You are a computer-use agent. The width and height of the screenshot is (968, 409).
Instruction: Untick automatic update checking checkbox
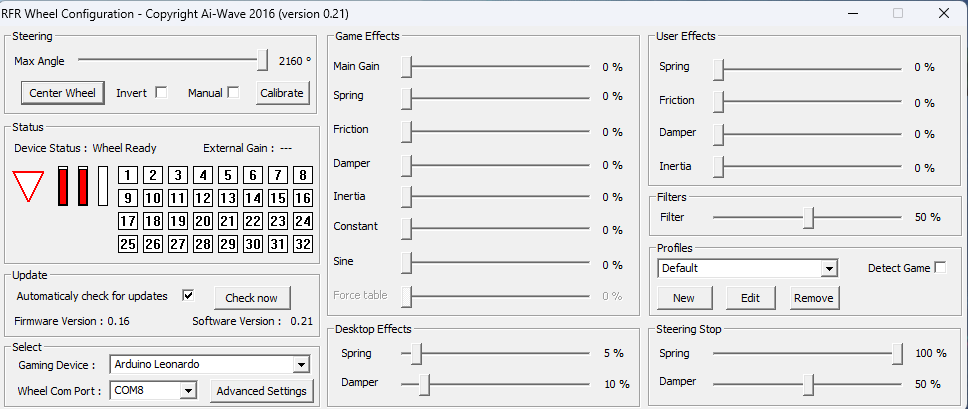tap(188, 296)
